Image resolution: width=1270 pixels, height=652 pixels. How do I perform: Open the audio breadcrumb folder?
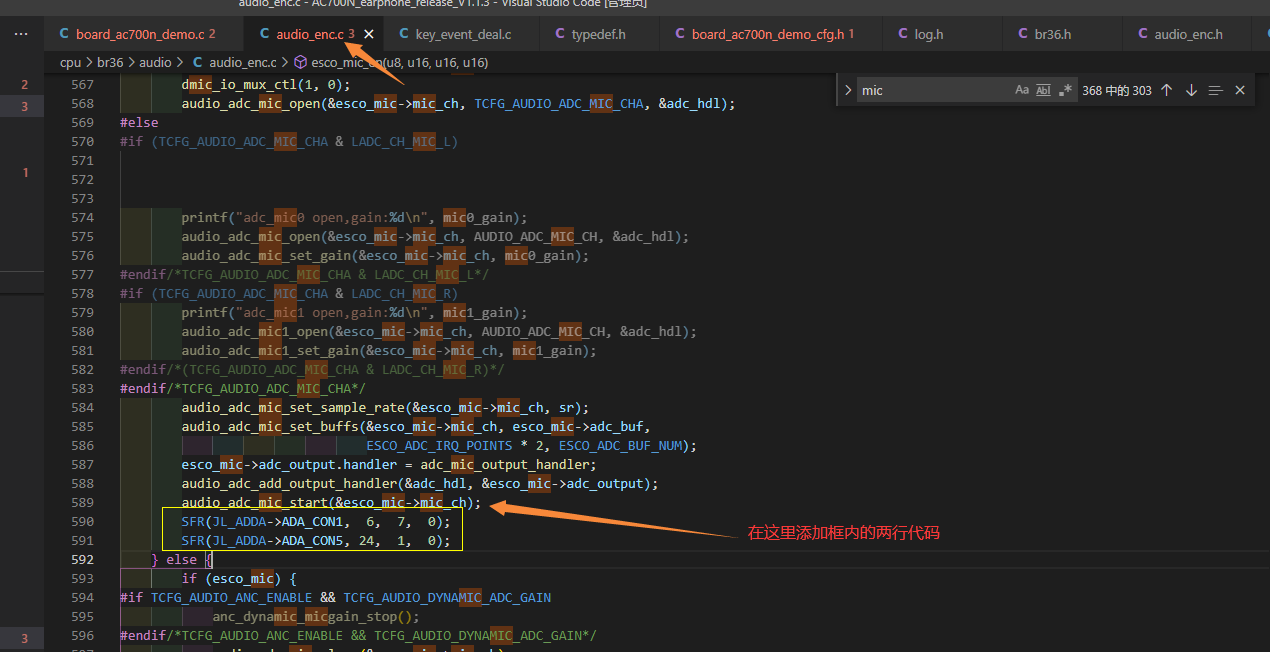point(155,62)
